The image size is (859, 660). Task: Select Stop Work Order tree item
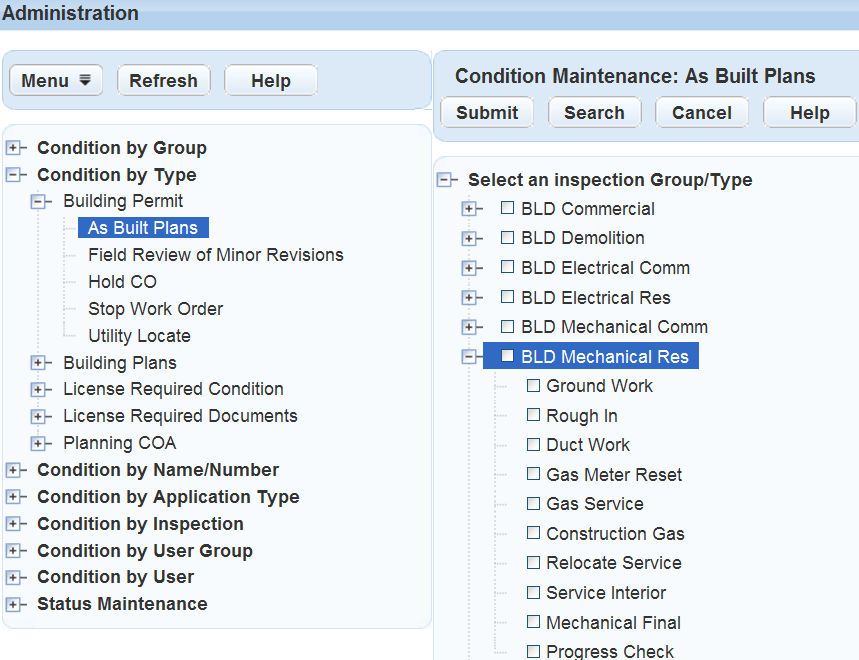pos(155,309)
